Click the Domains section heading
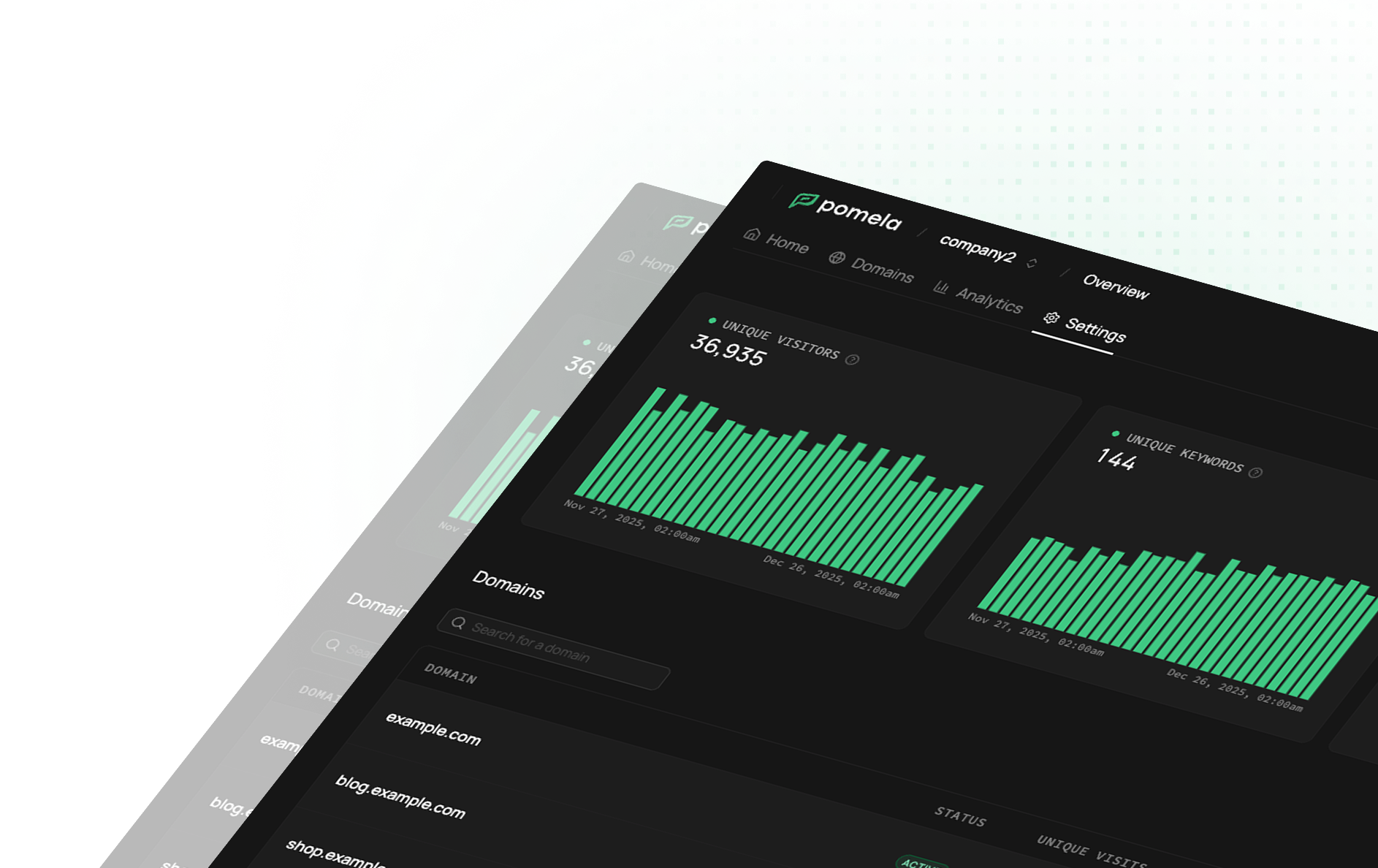1378x868 pixels. point(508,585)
